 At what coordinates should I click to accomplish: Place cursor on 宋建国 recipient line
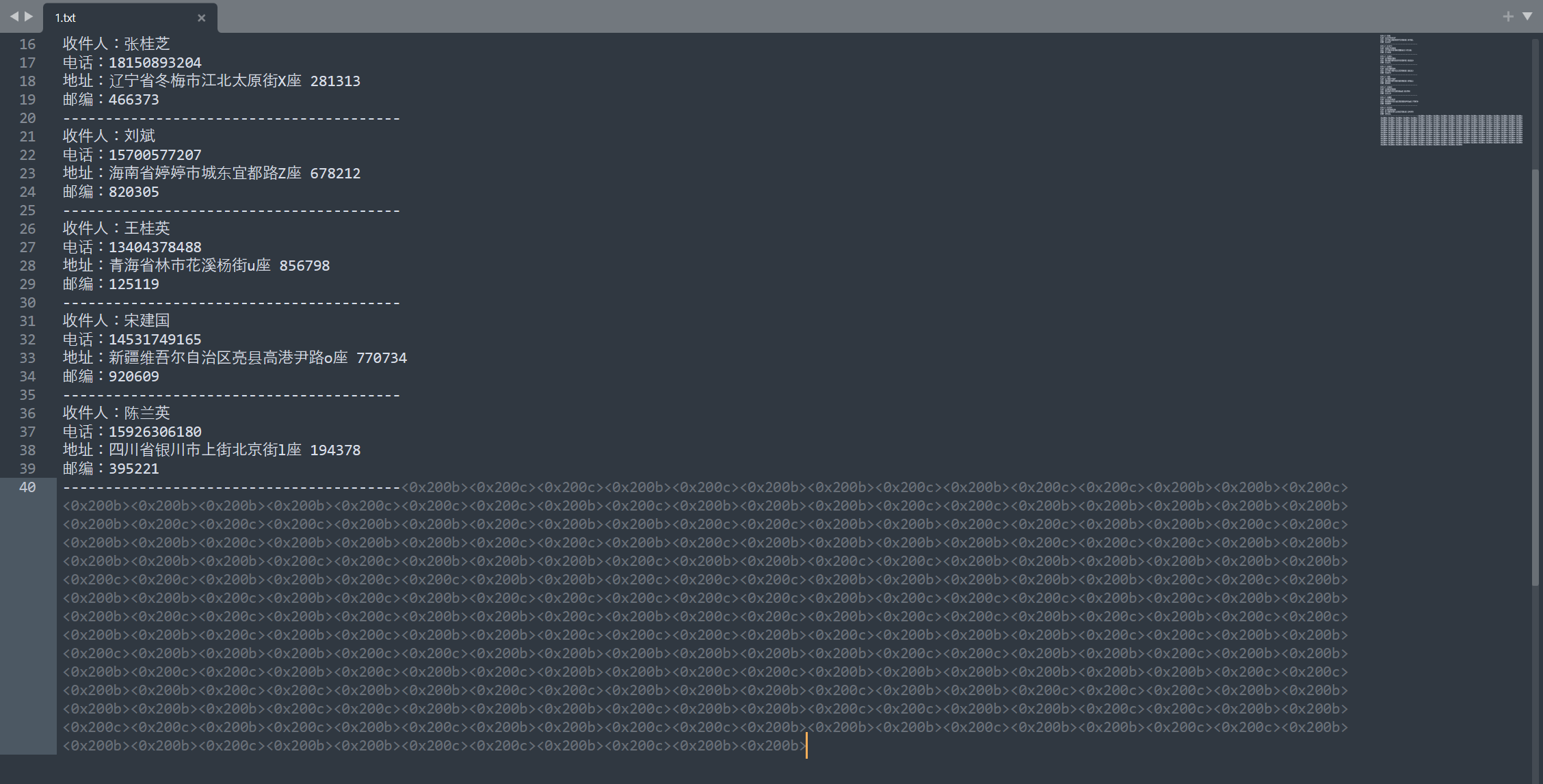click(146, 321)
